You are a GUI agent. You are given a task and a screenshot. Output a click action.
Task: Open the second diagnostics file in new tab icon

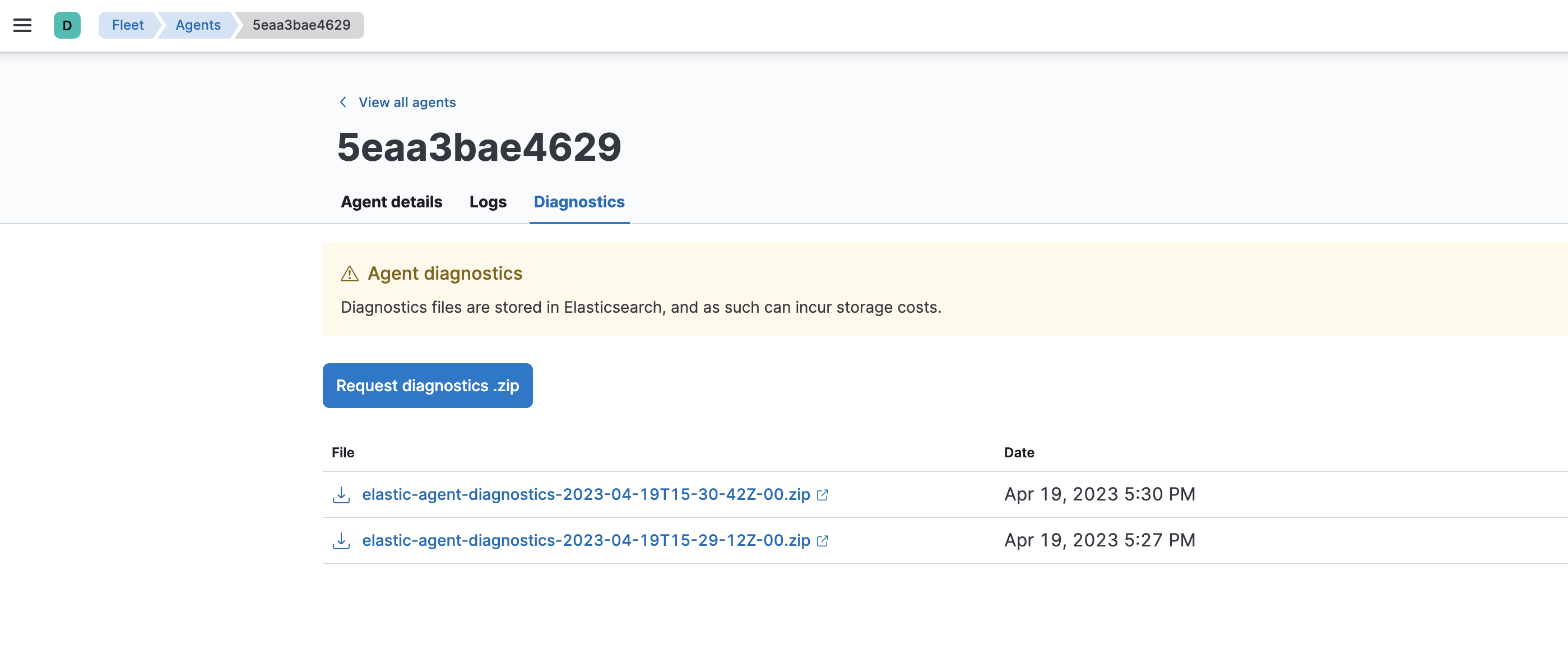point(823,541)
